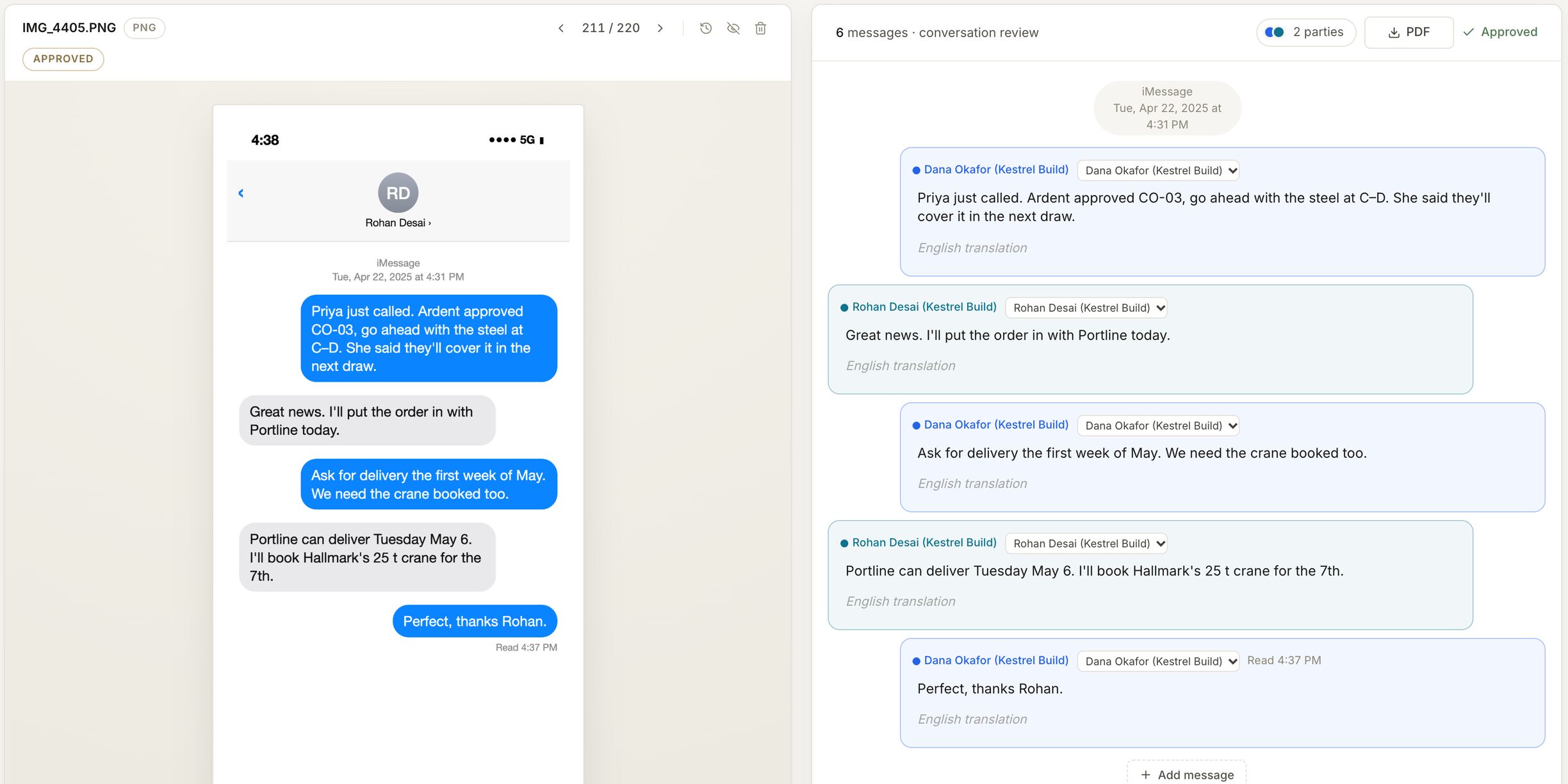Click '6 messages · conversation review' header
The width and height of the screenshot is (1568, 784).
pyautogui.click(x=936, y=33)
